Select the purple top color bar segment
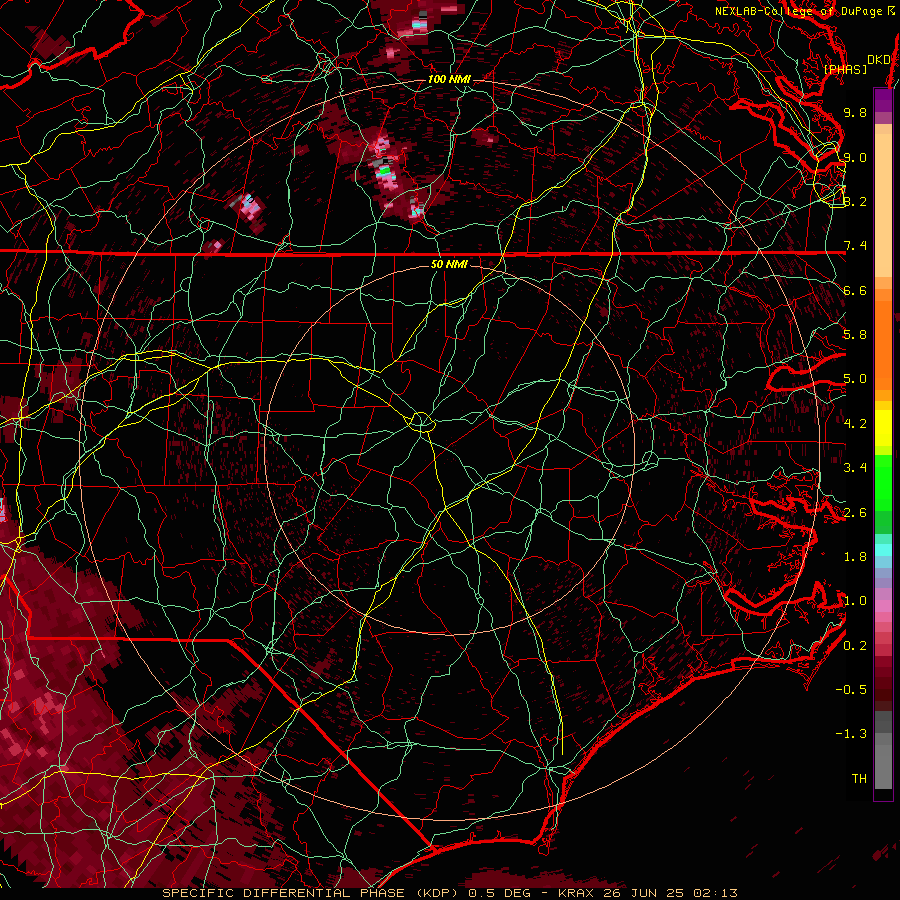 (x=883, y=101)
